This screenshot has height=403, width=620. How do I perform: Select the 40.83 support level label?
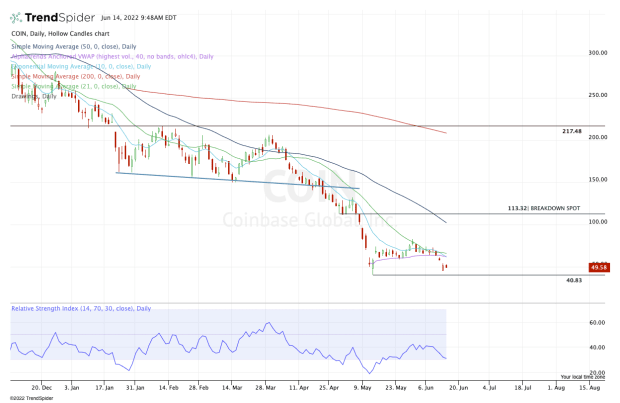click(574, 280)
